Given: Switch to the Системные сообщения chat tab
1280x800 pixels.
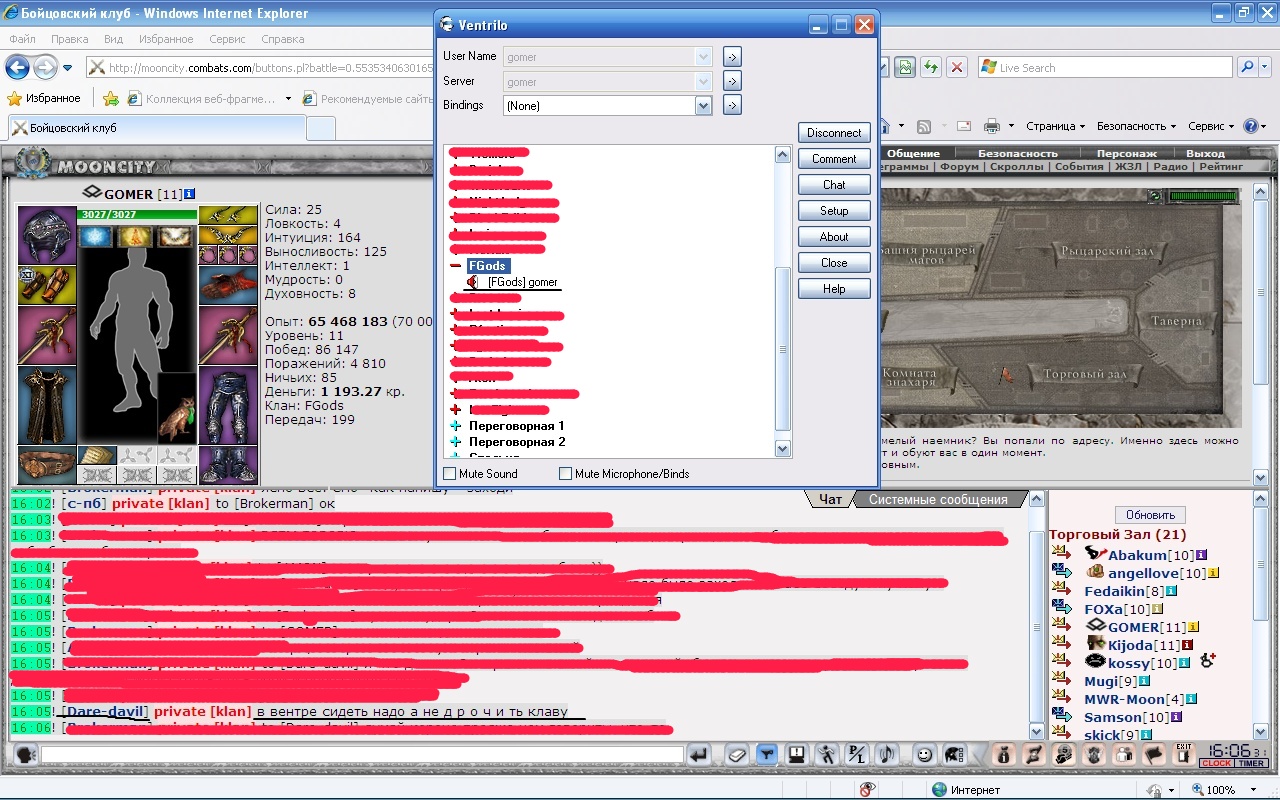Looking at the screenshot, I should pos(939,499).
